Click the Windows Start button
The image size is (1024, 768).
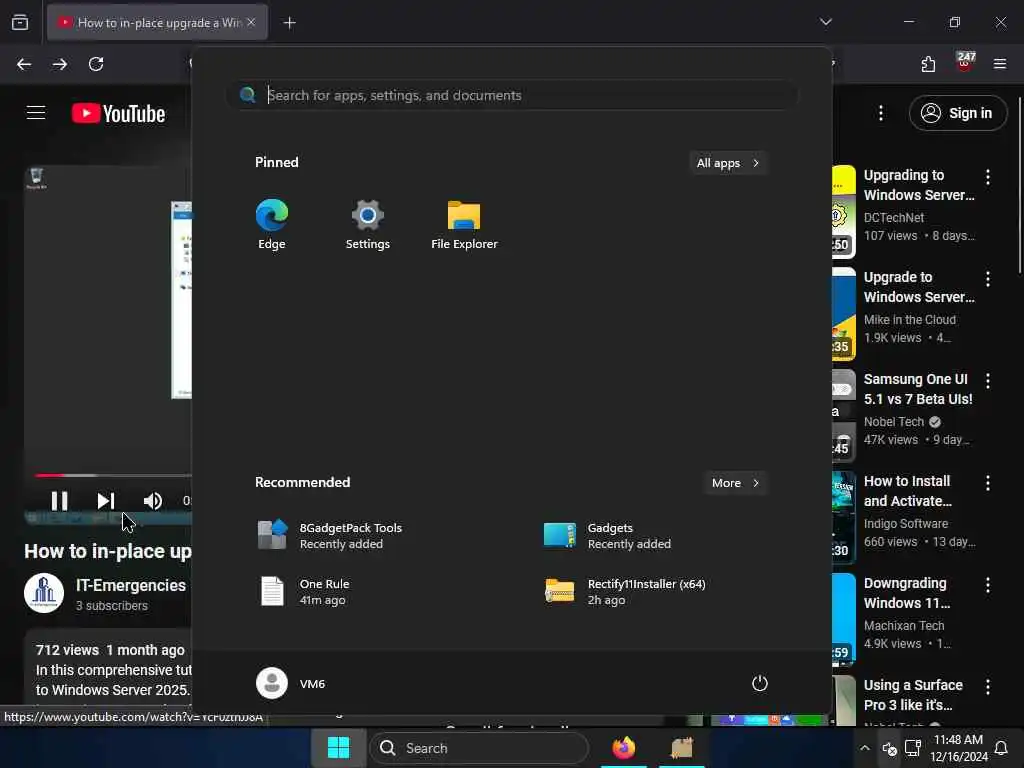point(338,748)
